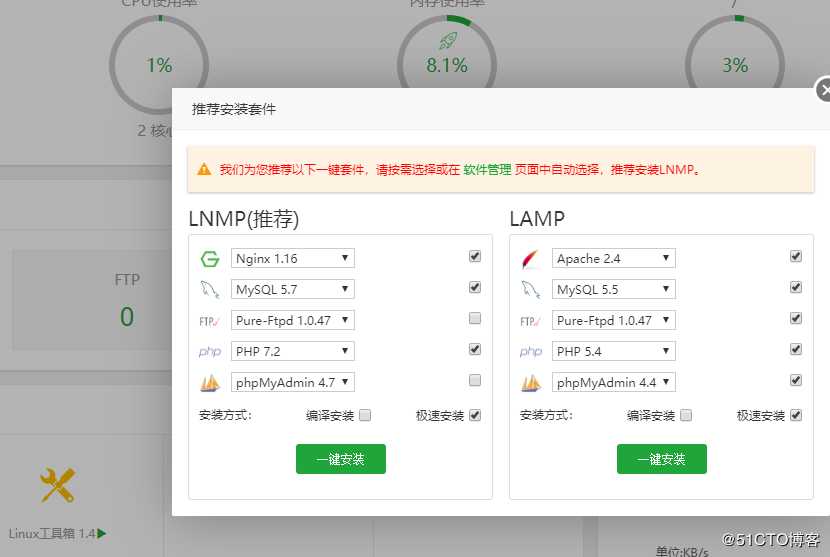Open the Linux toolbox wrench icon

point(57,485)
